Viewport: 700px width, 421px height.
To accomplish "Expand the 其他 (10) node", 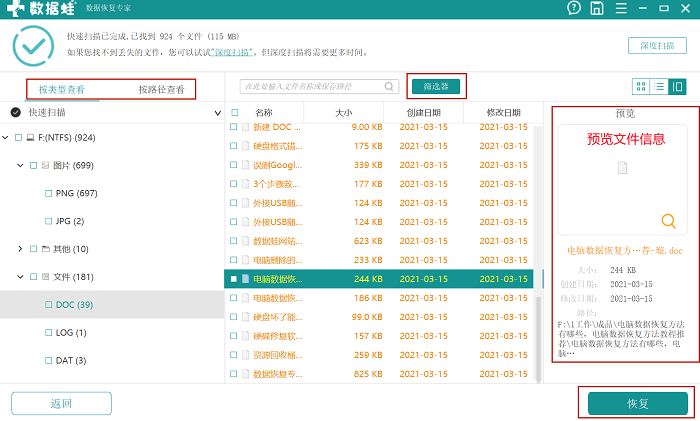I will point(20,249).
